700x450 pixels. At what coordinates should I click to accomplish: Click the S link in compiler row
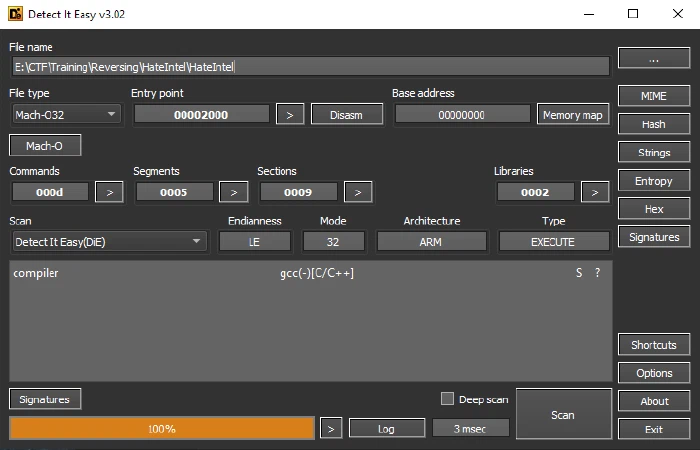(579, 273)
